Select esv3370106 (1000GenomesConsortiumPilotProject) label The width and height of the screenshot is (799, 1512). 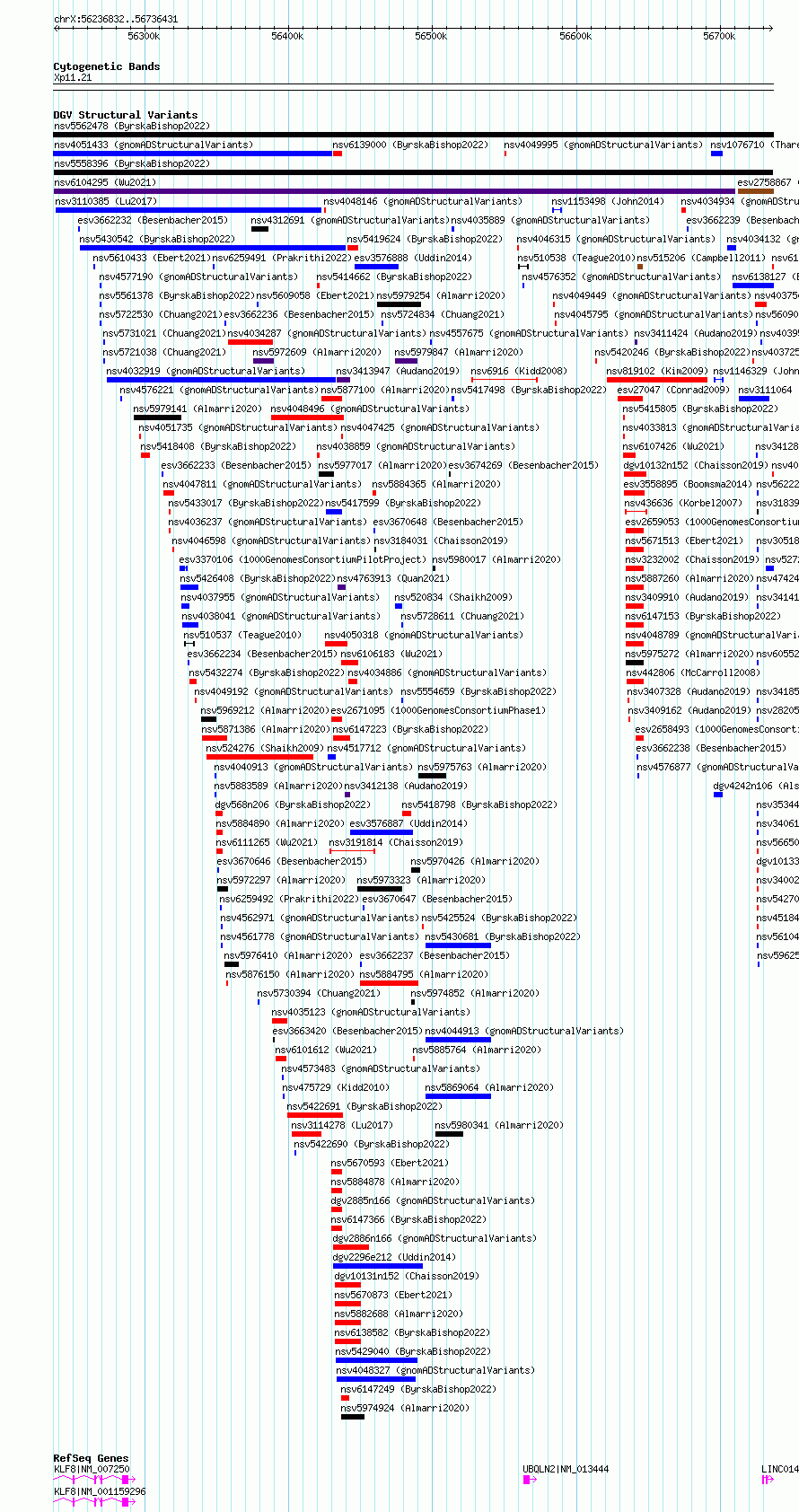303,559
